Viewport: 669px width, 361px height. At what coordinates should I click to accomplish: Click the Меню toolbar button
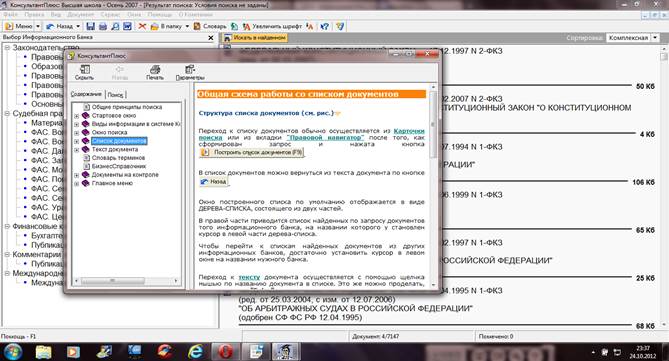tap(19, 26)
